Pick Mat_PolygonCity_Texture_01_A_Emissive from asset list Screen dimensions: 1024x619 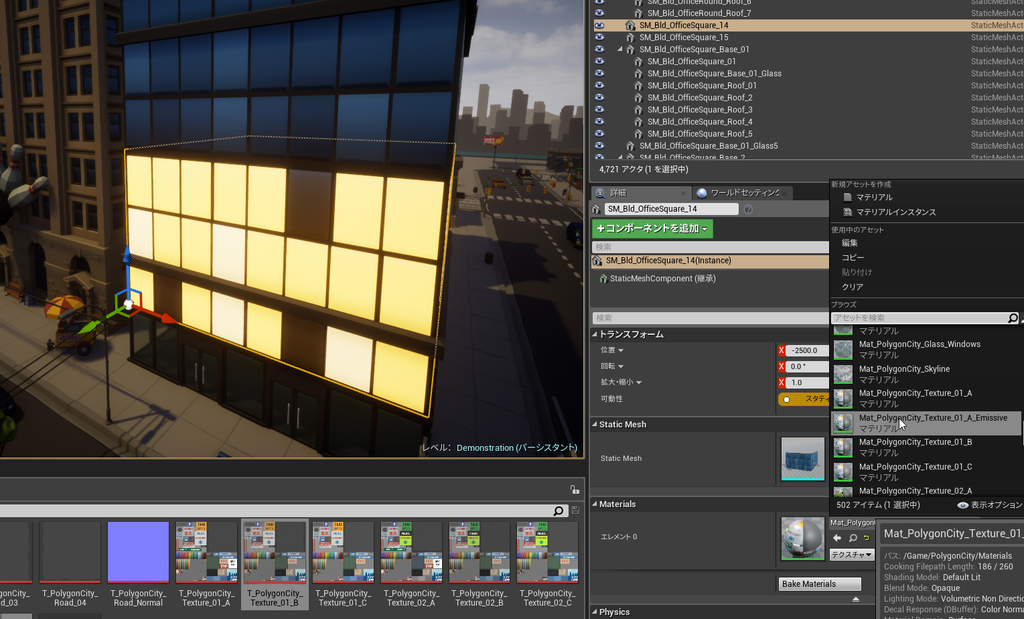(x=926, y=423)
